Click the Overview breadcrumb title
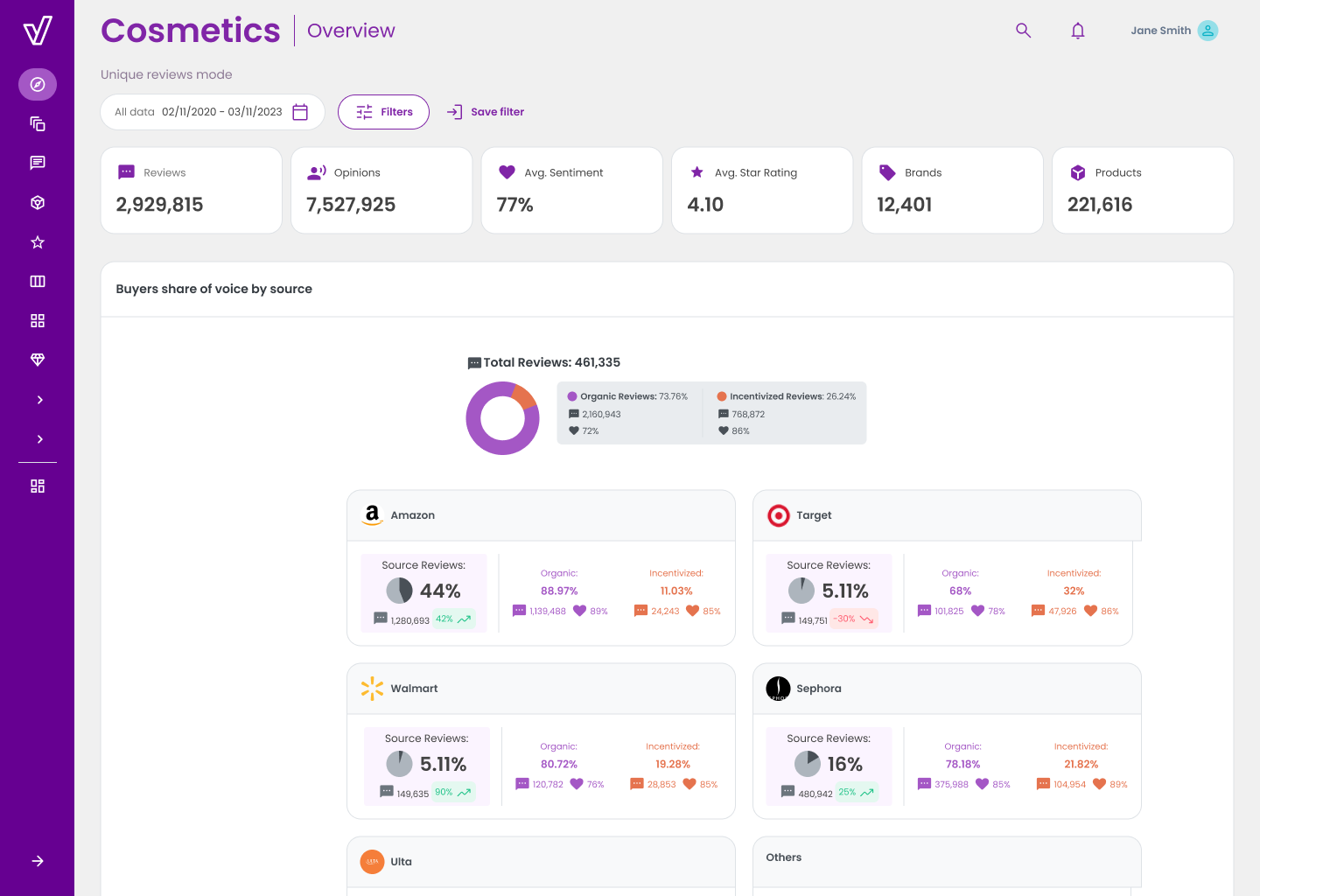1323x896 pixels. pos(351,31)
